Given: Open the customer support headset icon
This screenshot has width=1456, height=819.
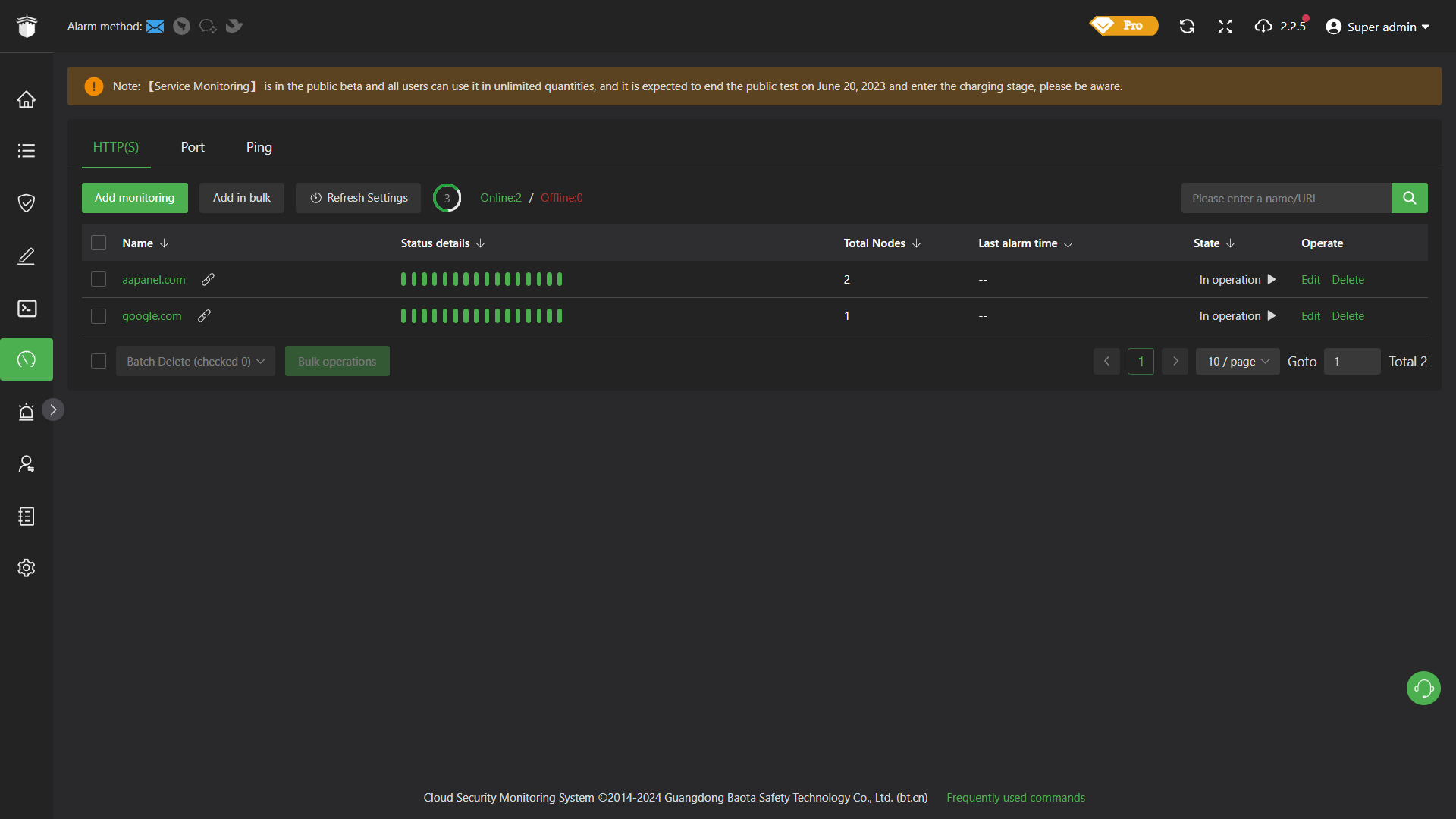Looking at the screenshot, I should coord(1423,688).
